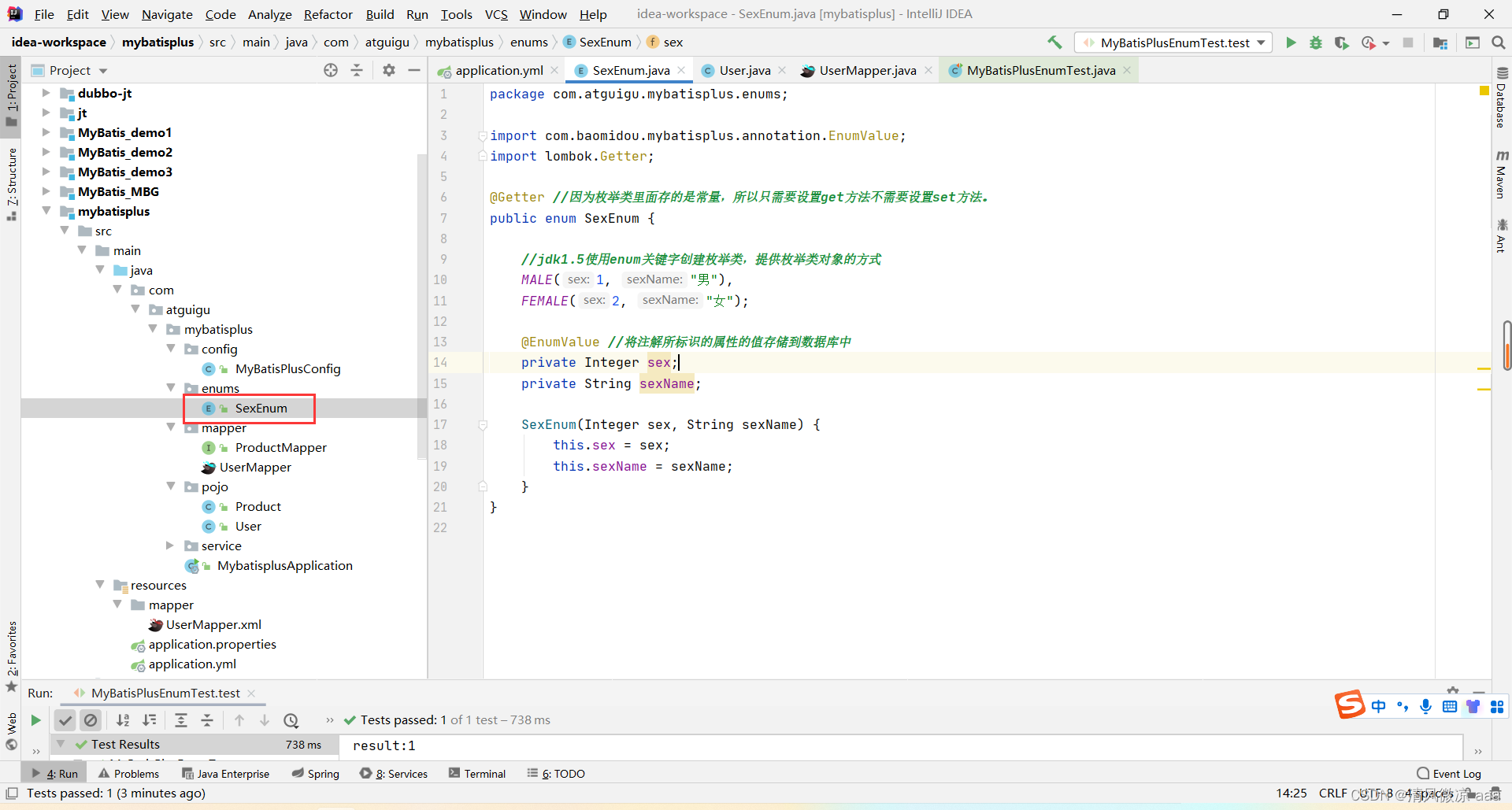Toggle show ignored tests button
This screenshot has width=1512, height=810.
(x=91, y=720)
